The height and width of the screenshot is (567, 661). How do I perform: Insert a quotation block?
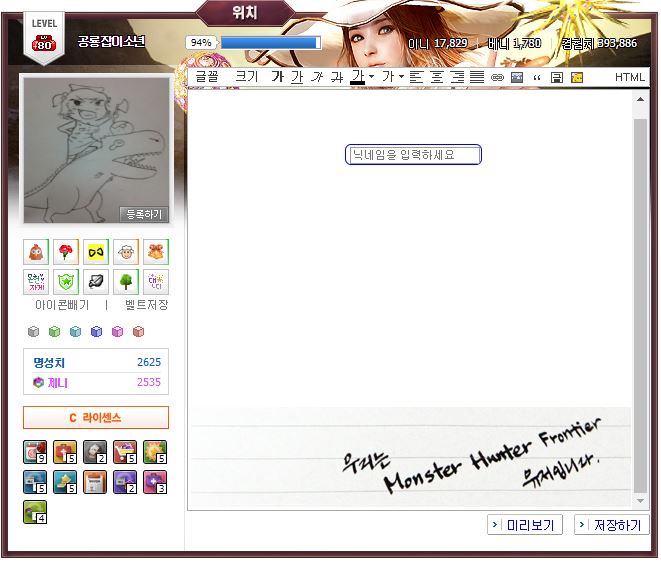537,78
